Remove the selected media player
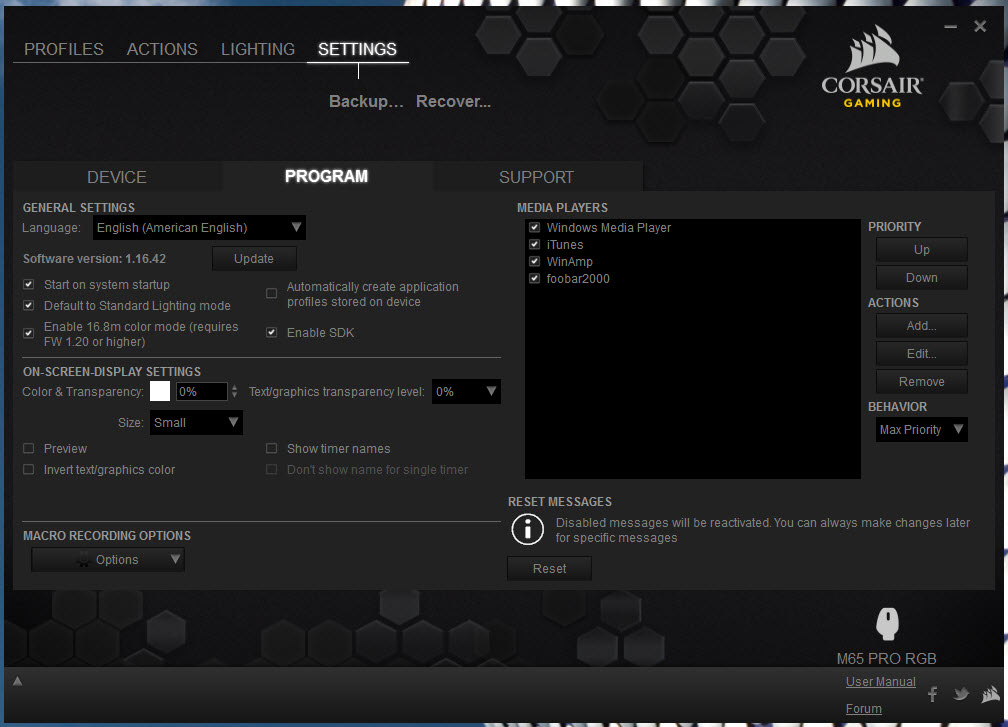The height and width of the screenshot is (727, 1008). pos(921,382)
